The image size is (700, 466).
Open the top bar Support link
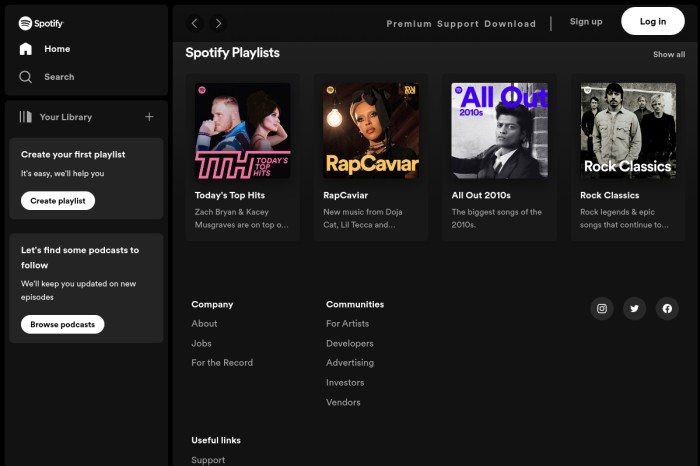click(458, 24)
